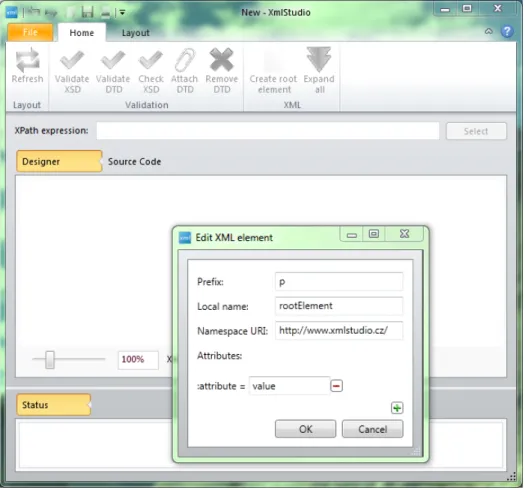This screenshot has height=490, width=525.
Task: Open help with the question mark icon
Action: 508,32
